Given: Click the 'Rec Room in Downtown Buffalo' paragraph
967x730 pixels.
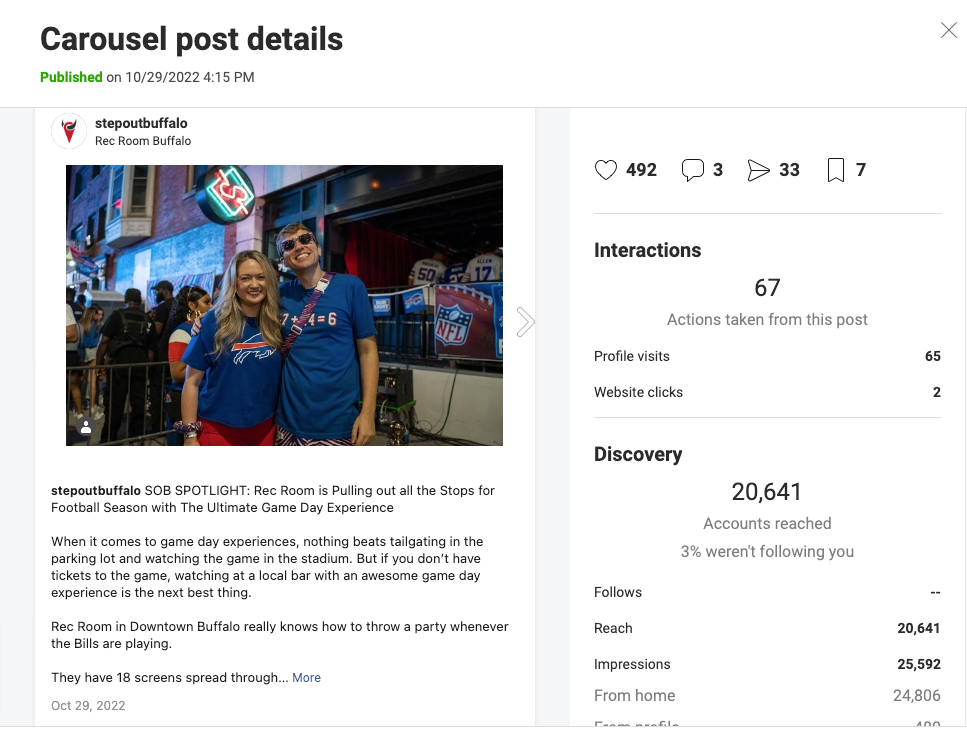Looking at the screenshot, I should (279, 635).
